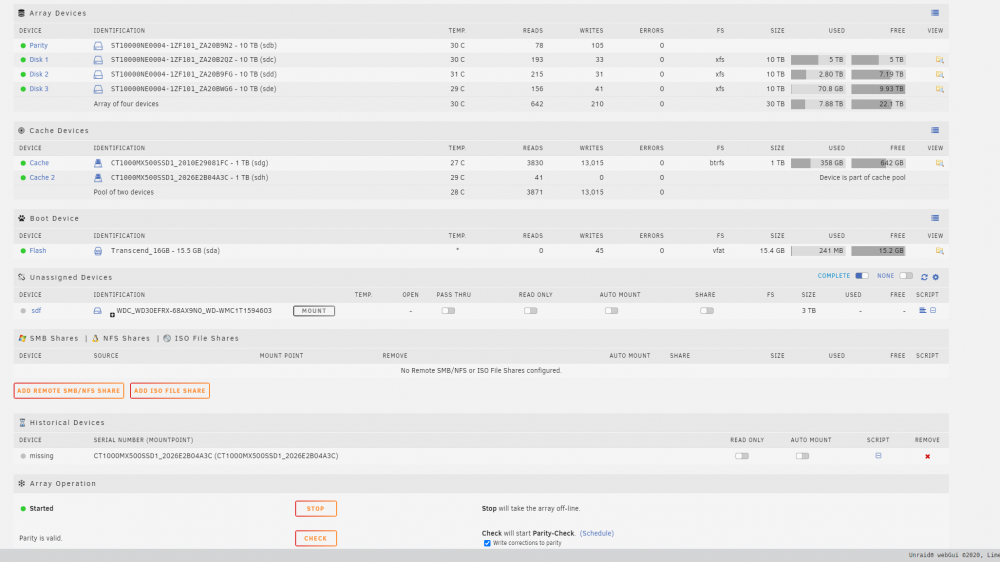Click the CHECK parity button
1000x562 pixels.
[316, 538]
